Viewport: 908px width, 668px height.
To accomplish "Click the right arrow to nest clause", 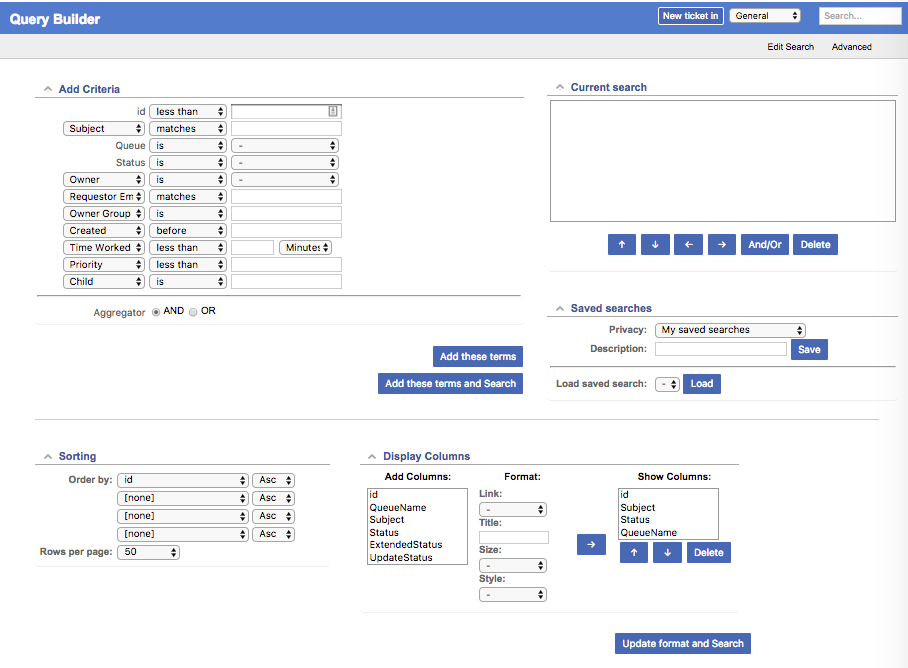I will [x=721, y=244].
